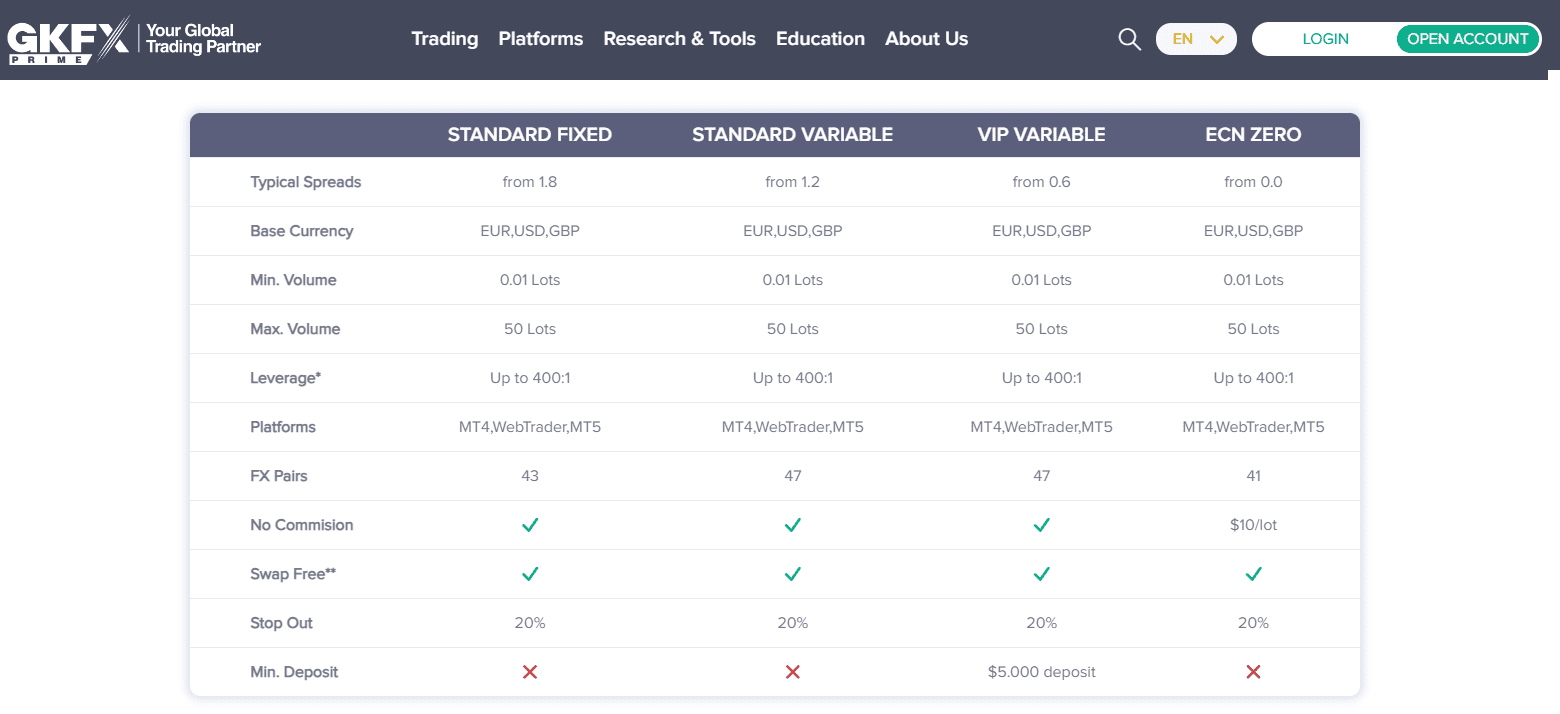
Task: Open the EN language dropdown
Action: tap(1196, 39)
